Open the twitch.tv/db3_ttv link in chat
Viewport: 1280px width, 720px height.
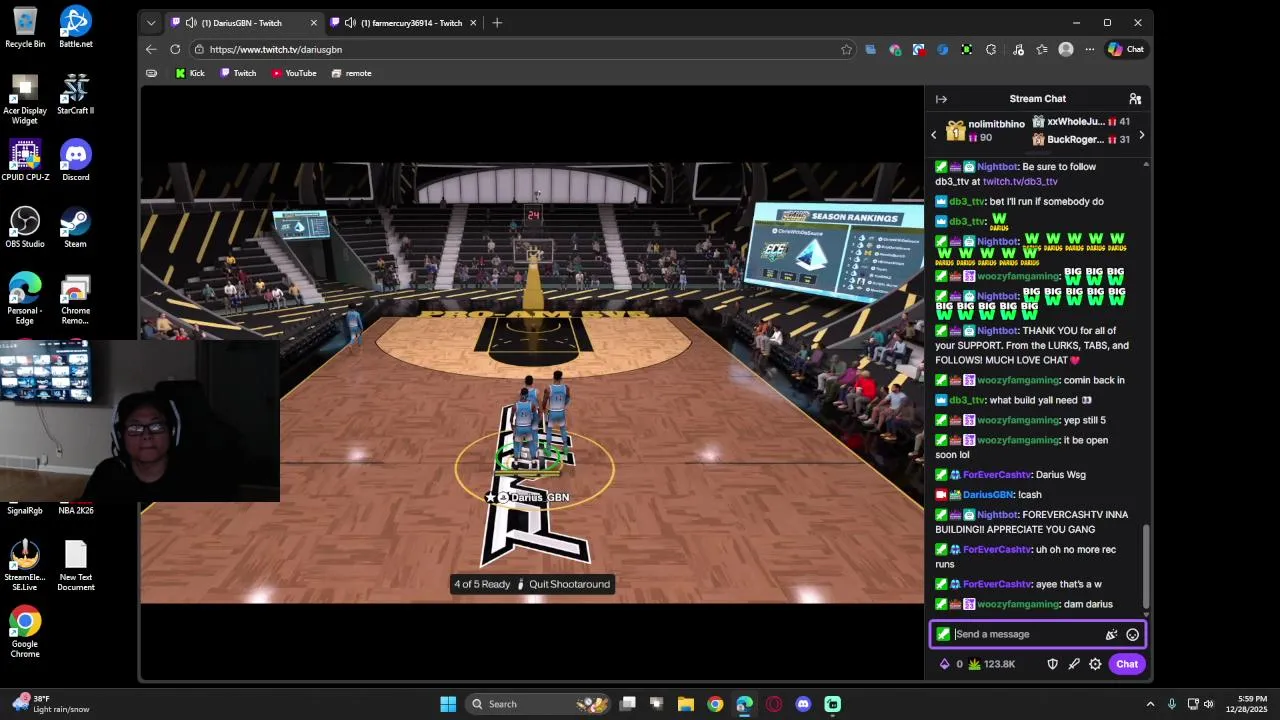pyautogui.click(x=1019, y=182)
